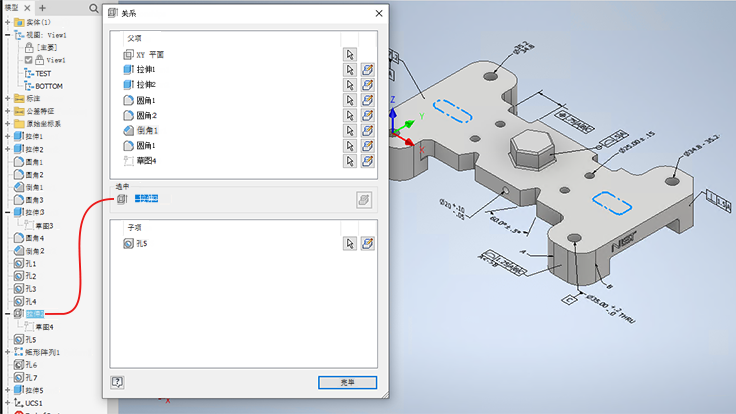Click edit sketch button for 草图4 in dialog

[x=368, y=161]
